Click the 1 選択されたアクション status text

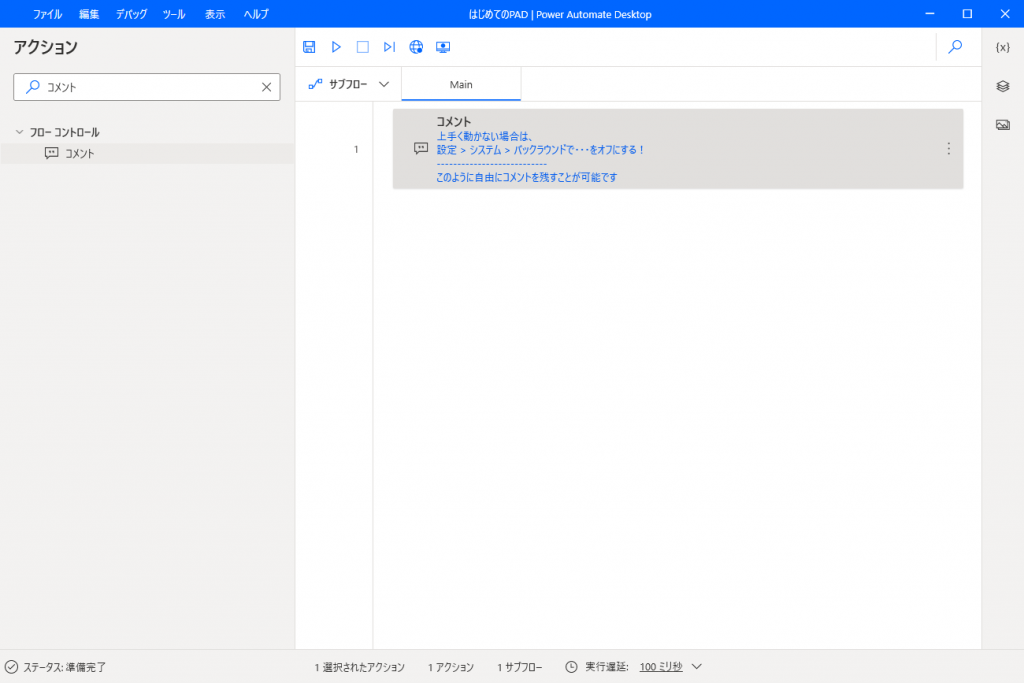[360, 667]
